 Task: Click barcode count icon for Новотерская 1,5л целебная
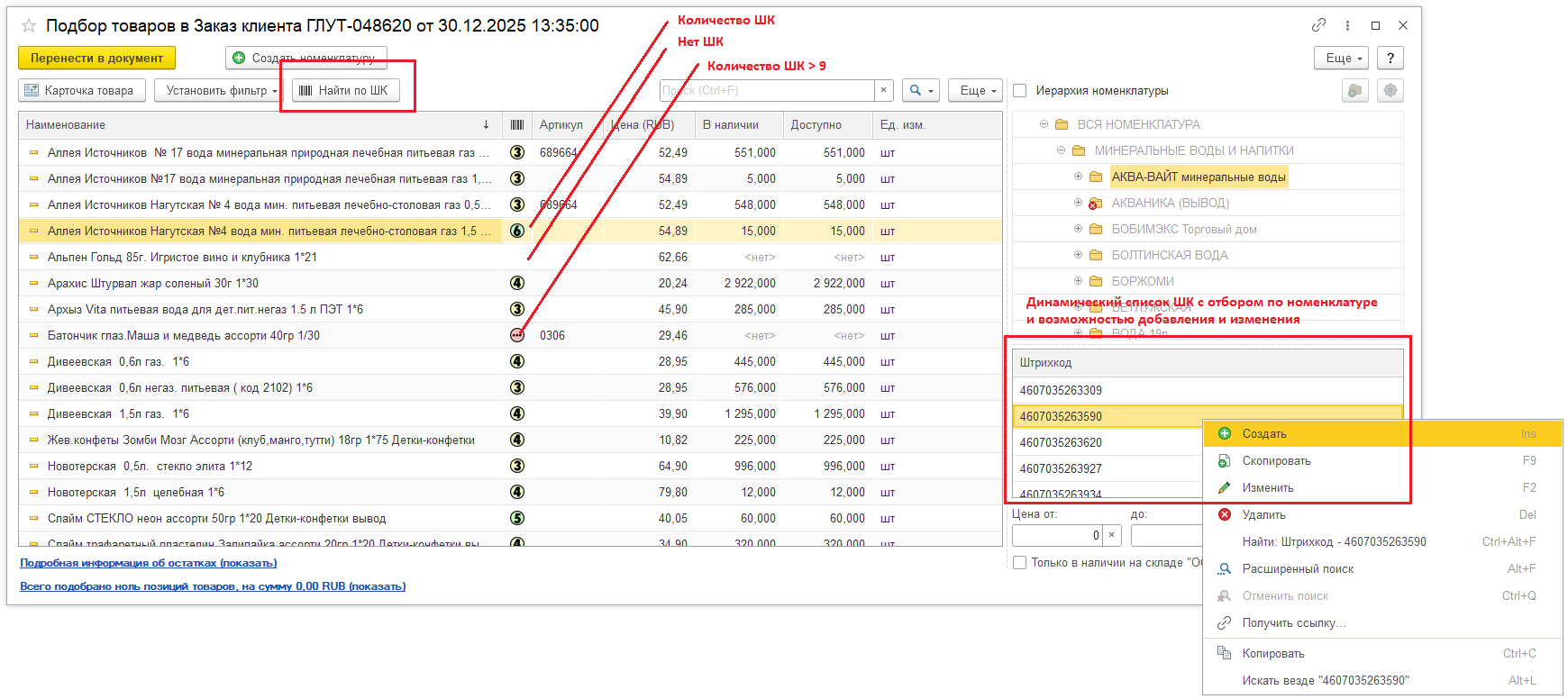[517, 492]
